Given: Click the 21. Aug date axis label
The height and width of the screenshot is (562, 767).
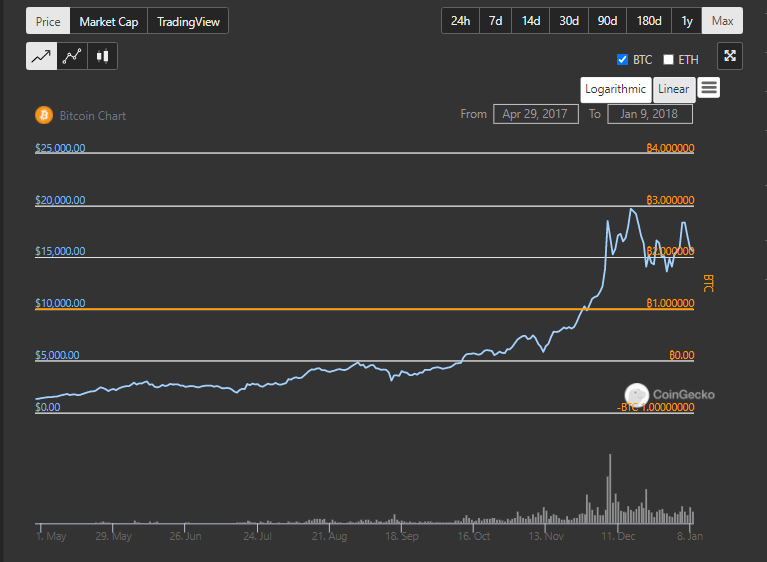Looking at the screenshot, I should tap(329, 536).
